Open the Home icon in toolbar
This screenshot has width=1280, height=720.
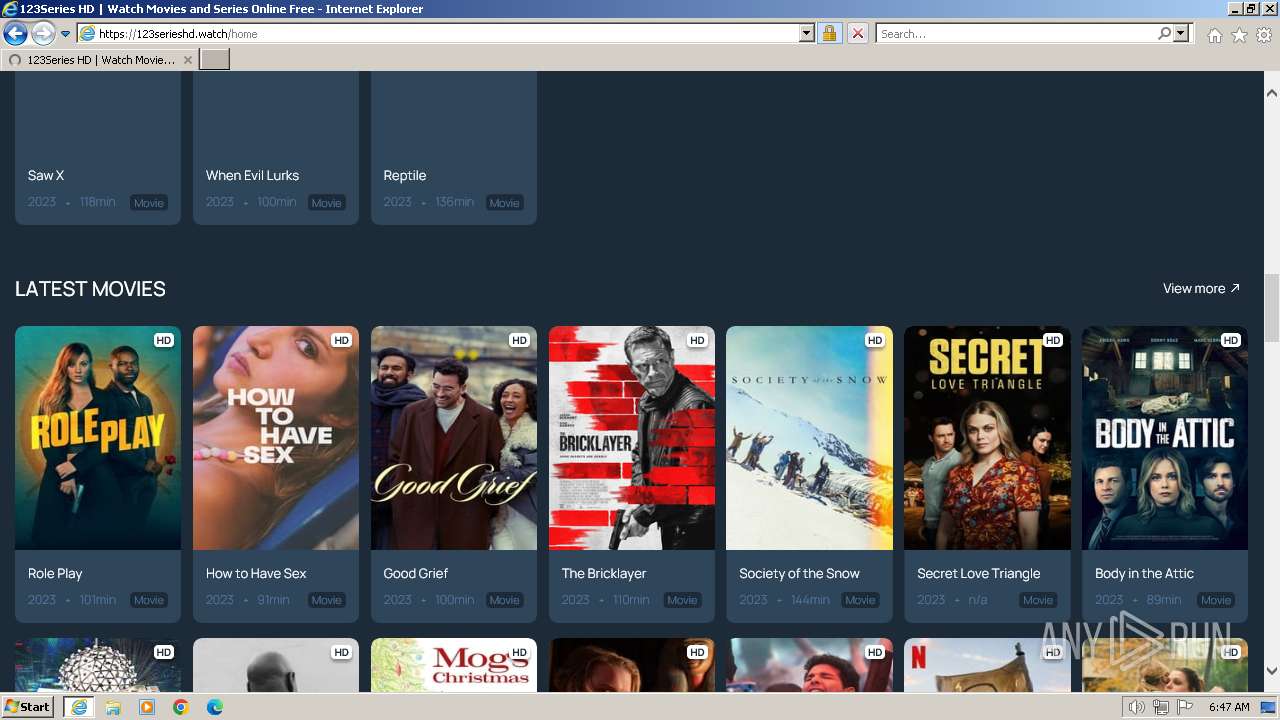pos(1214,35)
